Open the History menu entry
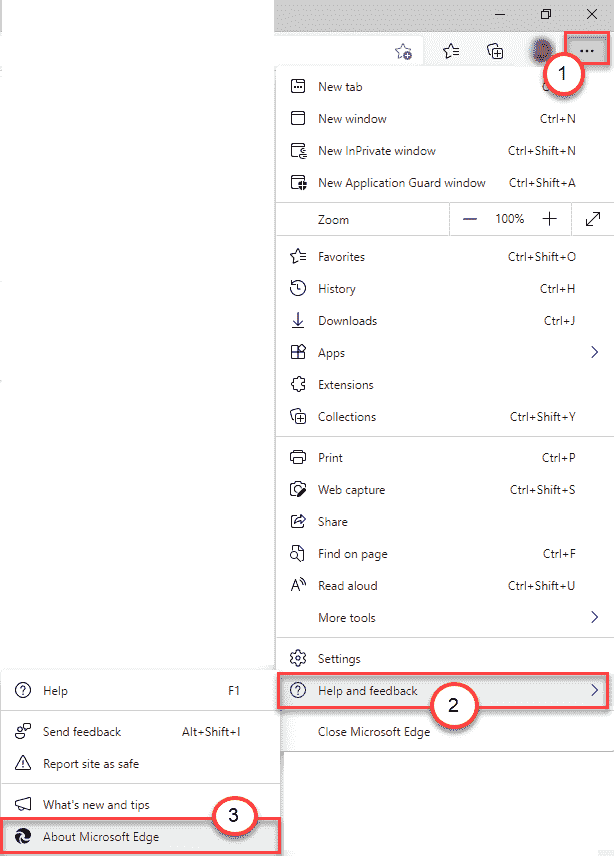Screen dimensions: 614x856 [336, 289]
